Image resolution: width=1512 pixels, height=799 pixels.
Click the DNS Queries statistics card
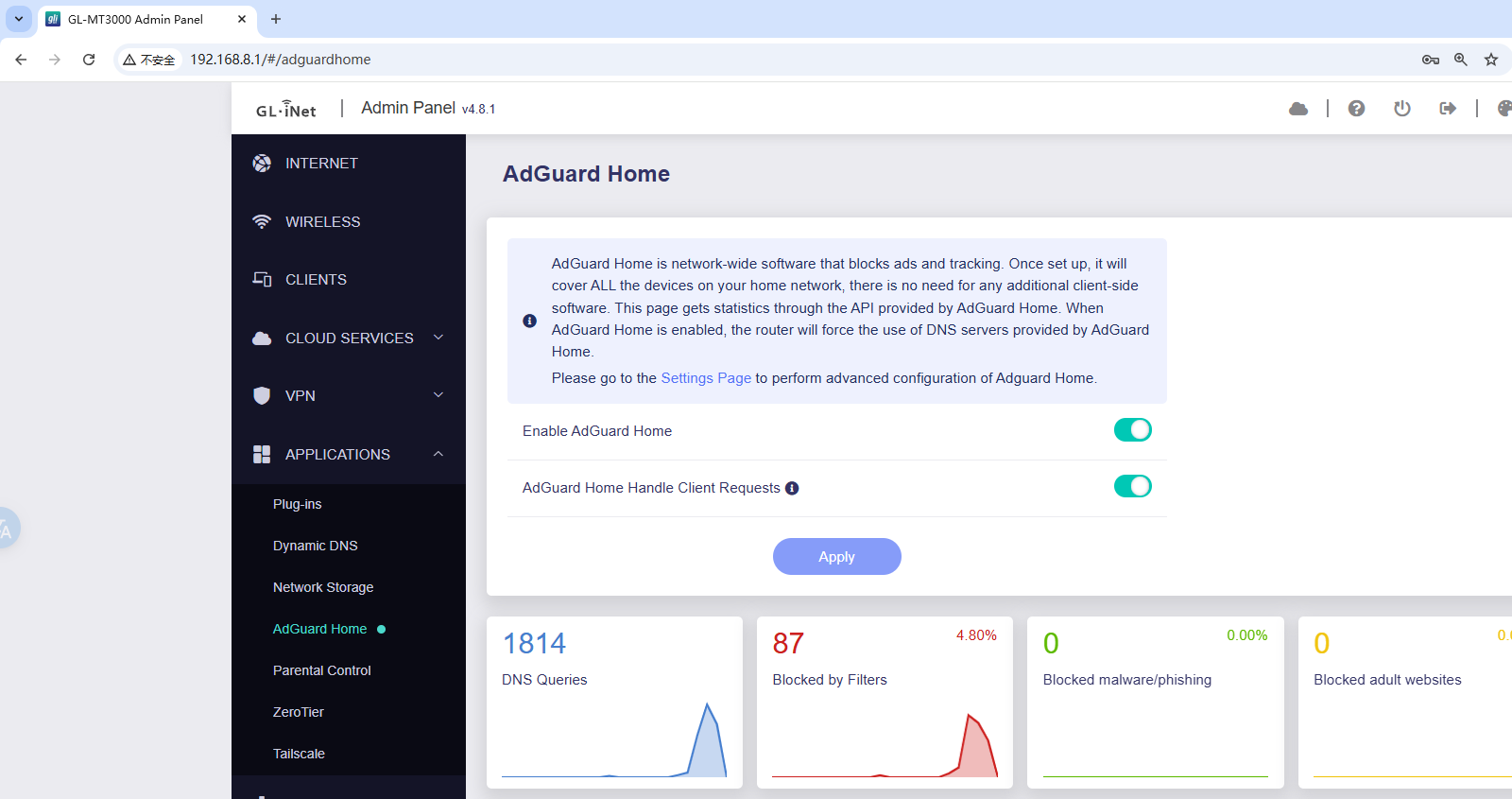(614, 702)
